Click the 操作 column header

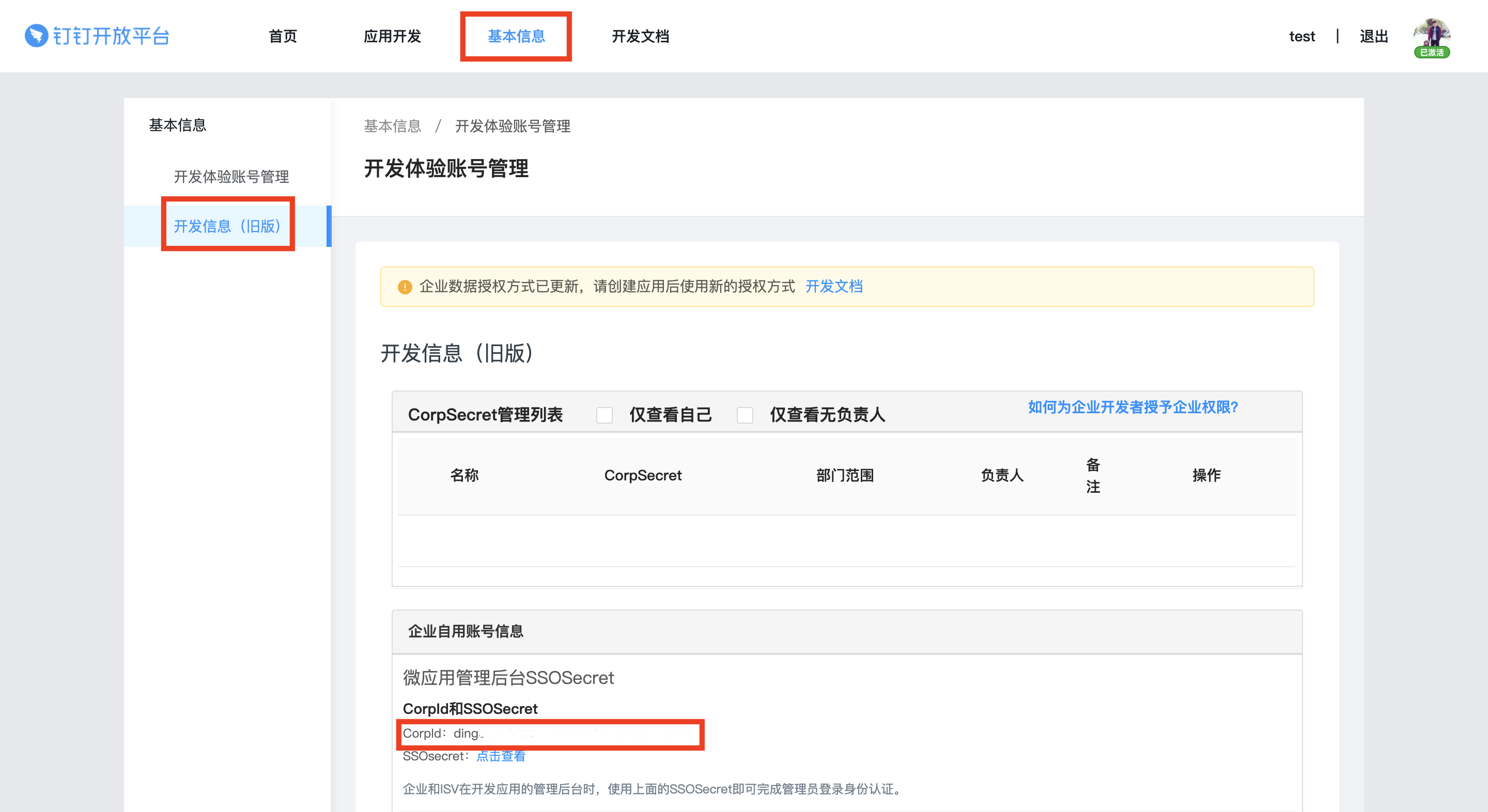tap(1207, 475)
